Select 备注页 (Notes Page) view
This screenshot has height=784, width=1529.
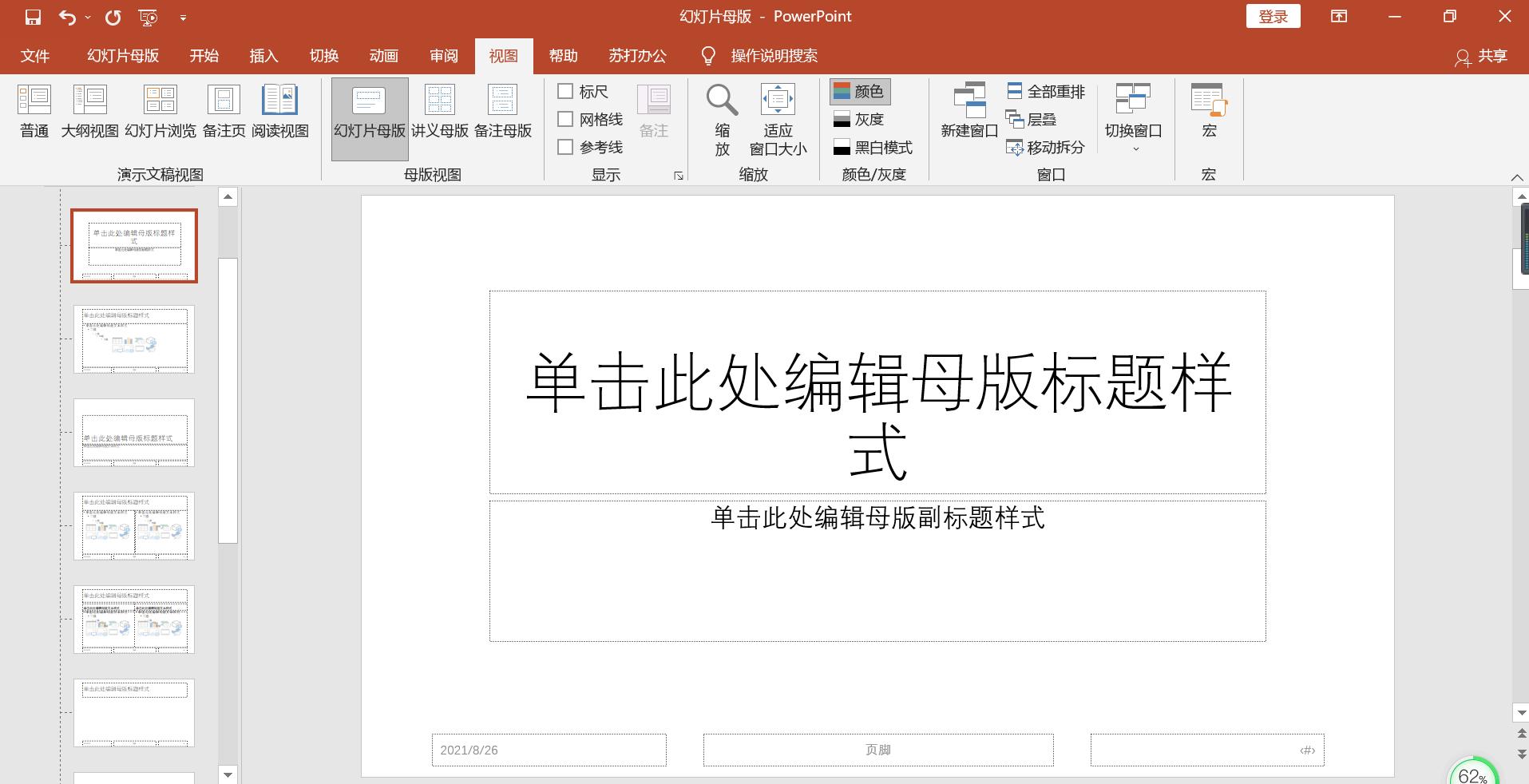coord(224,112)
